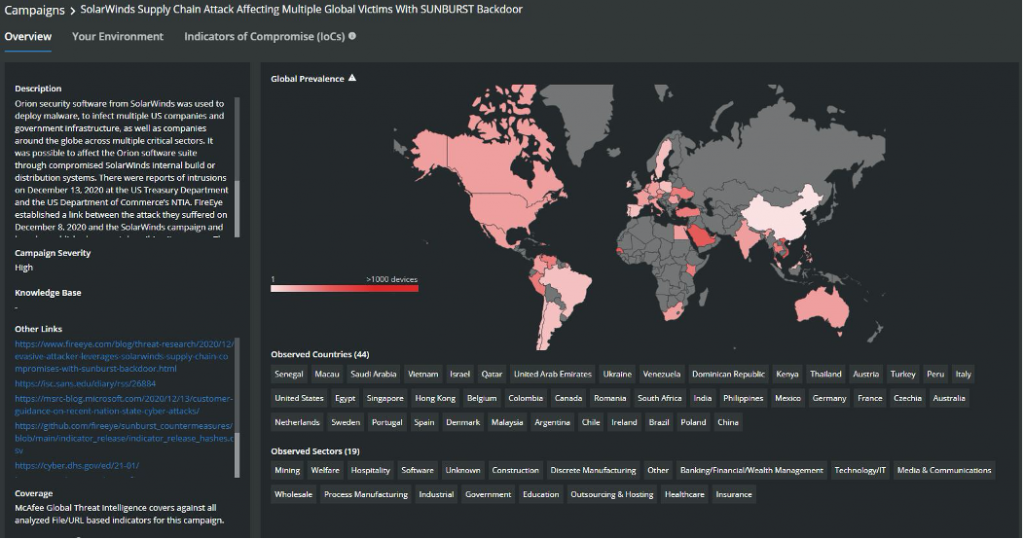Open the cyber.dhs.gov link
1024x539 pixels.
point(76,465)
